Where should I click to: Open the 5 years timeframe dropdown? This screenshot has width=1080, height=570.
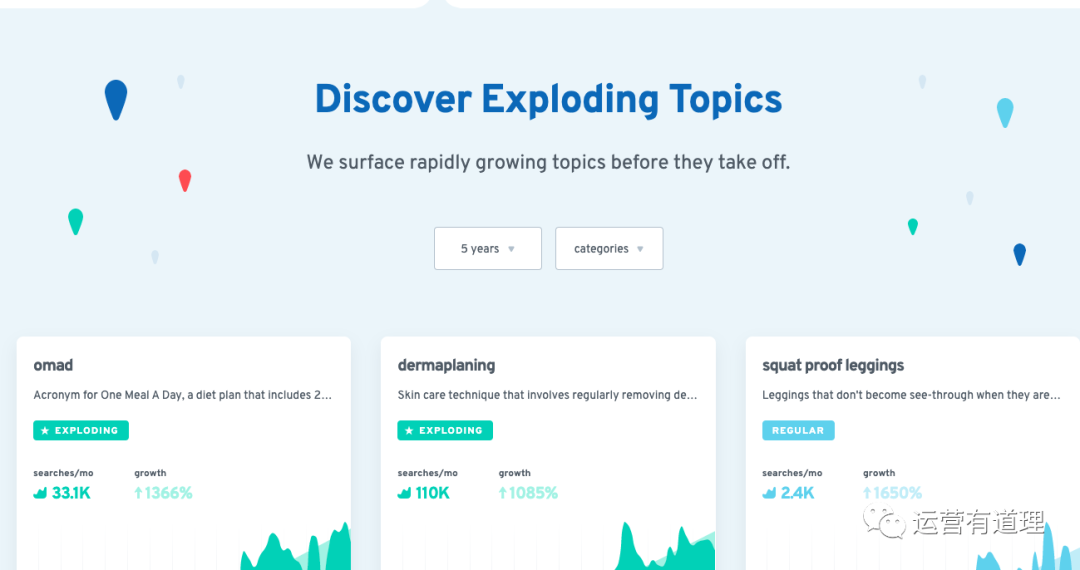tap(488, 249)
